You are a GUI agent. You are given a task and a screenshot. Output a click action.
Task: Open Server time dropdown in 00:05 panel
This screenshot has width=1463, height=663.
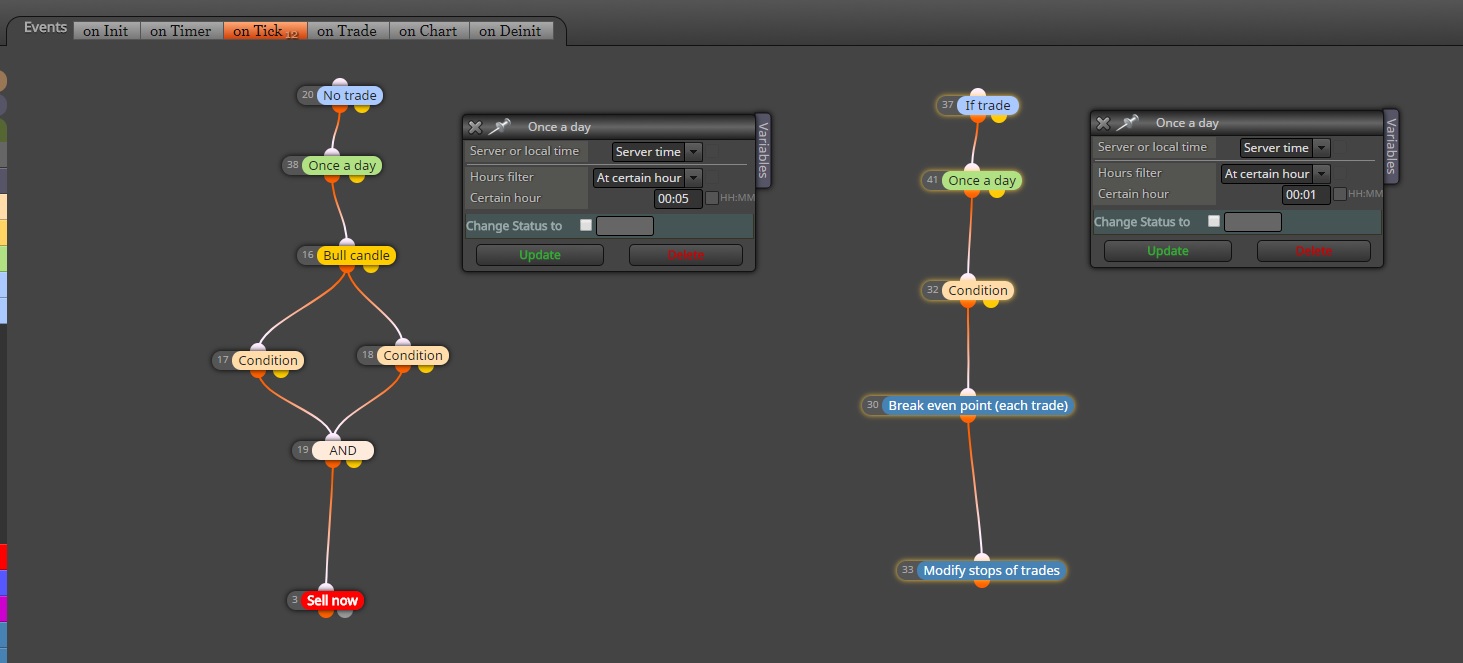pyautogui.click(x=657, y=152)
